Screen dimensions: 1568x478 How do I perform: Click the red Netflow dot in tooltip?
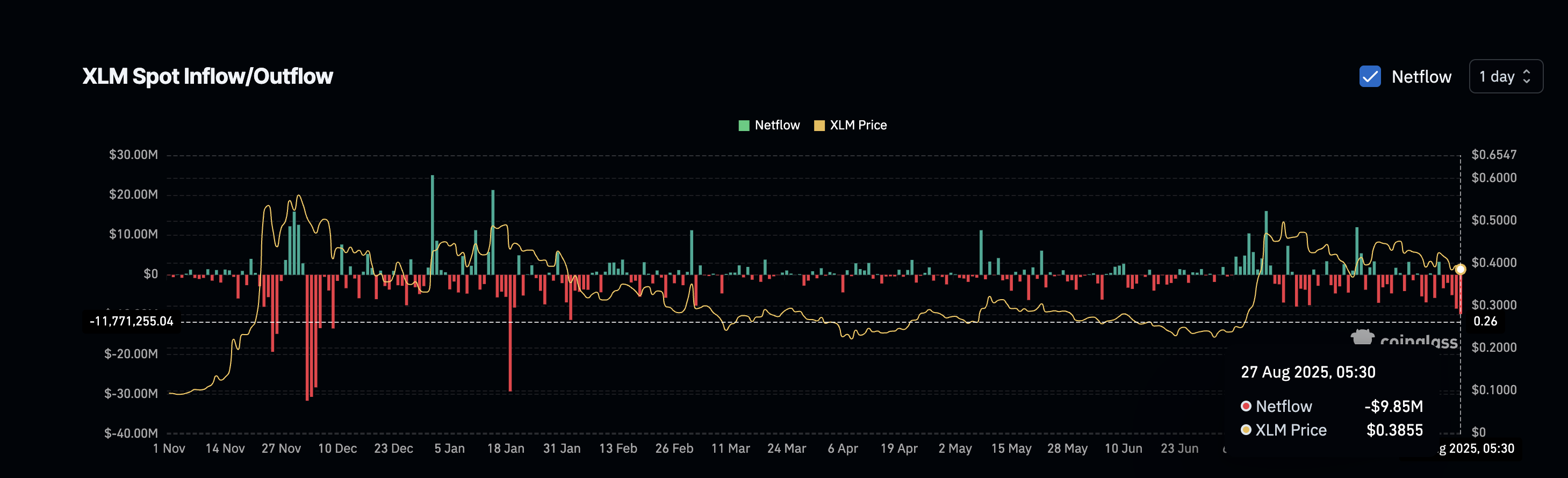(1246, 406)
